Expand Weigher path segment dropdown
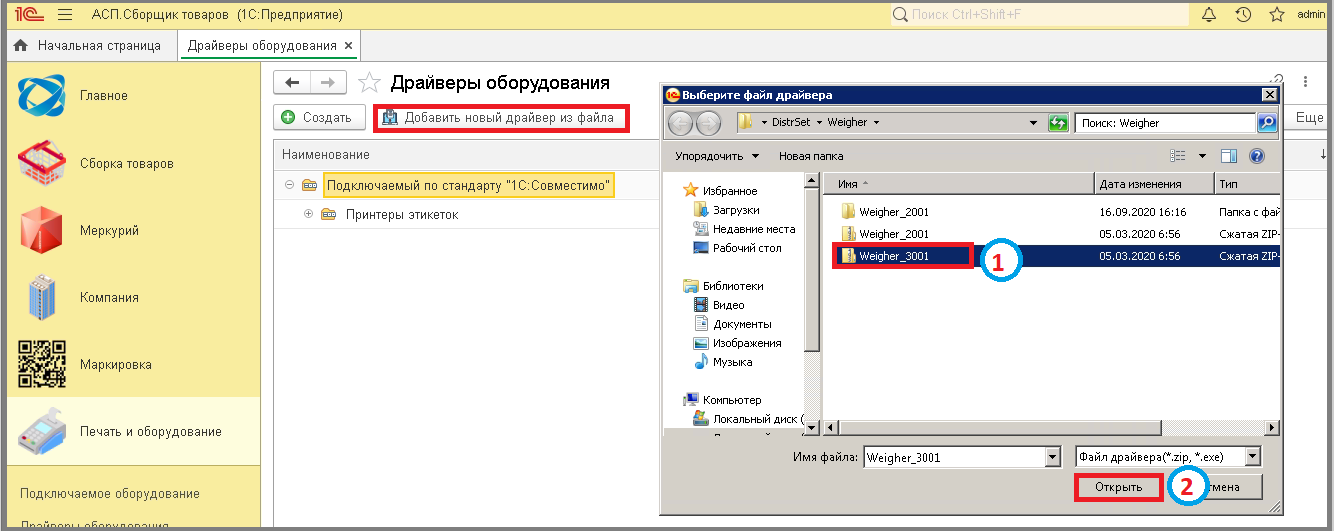Screen dimensions: 1334x531 point(877,123)
